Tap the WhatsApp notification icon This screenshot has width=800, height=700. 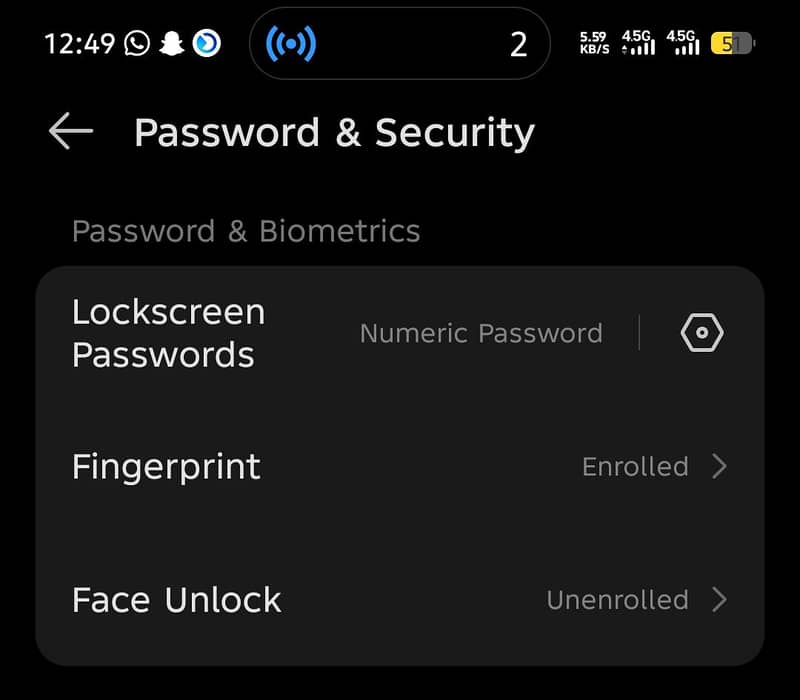pyautogui.click(x=137, y=43)
